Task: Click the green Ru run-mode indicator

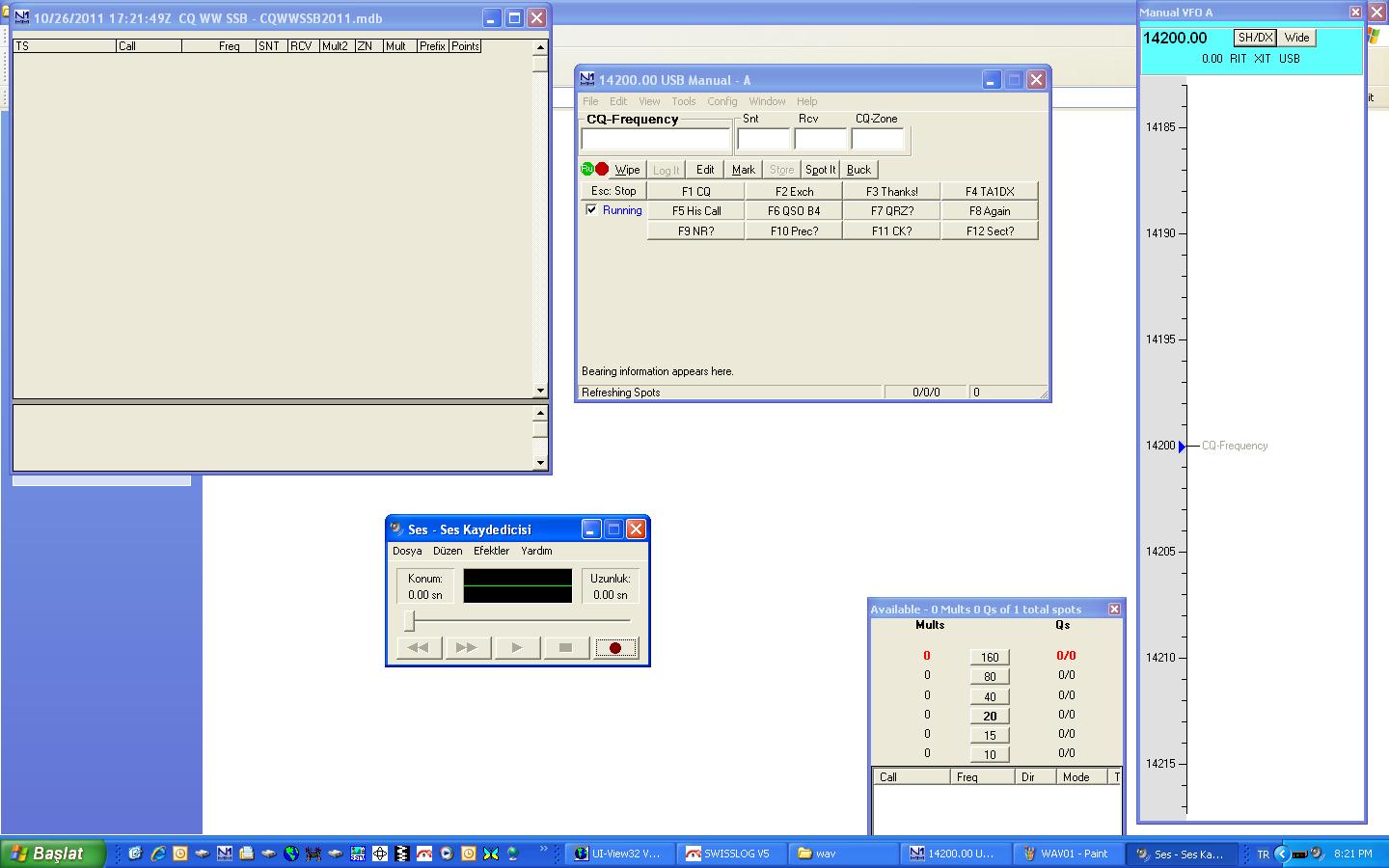Action: click(587, 169)
